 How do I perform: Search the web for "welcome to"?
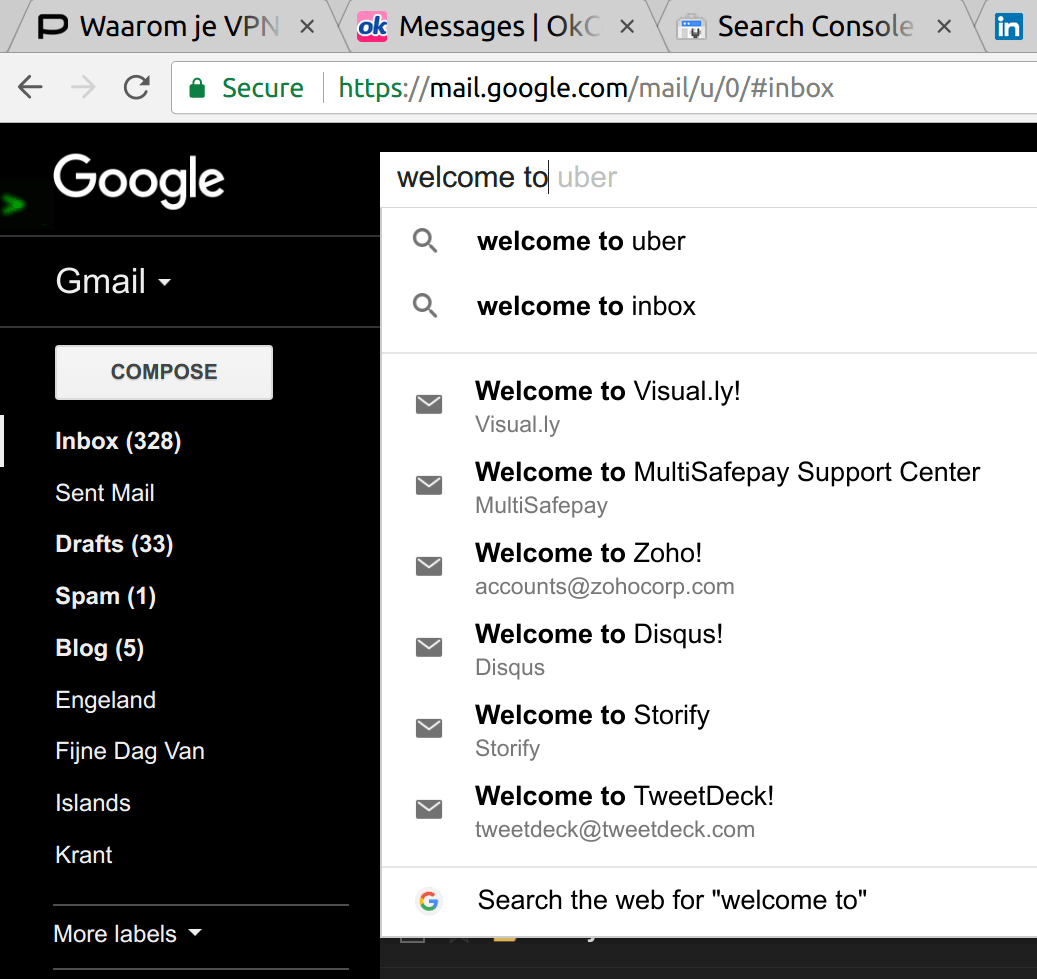click(709, 900)
